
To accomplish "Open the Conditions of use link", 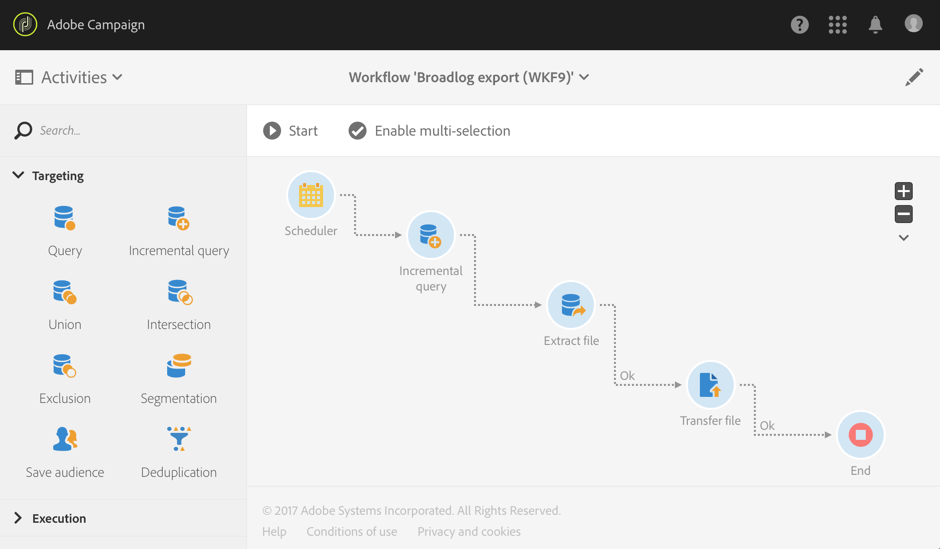I will 351,532.
